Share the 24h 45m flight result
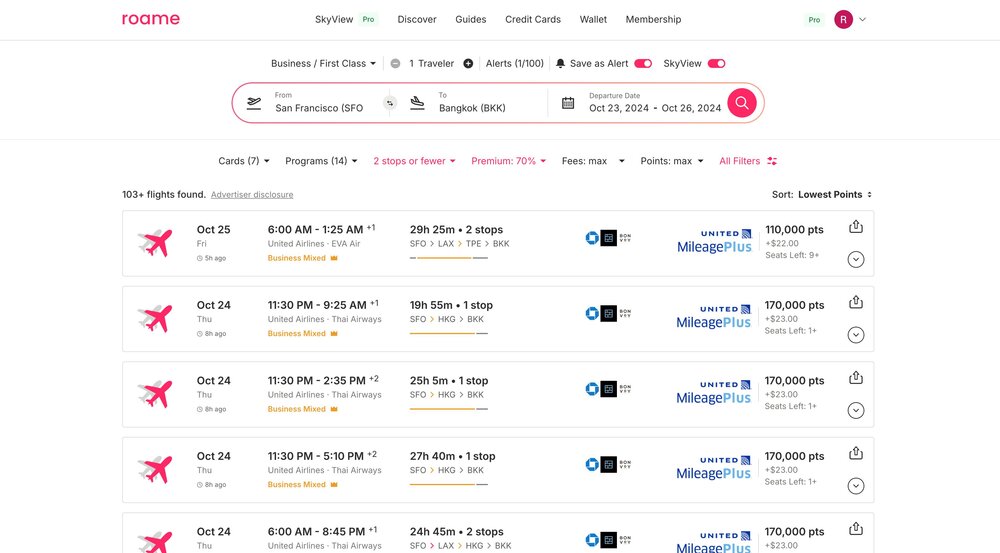This screenshot has width=1000, height=553. tap(856, 529)
